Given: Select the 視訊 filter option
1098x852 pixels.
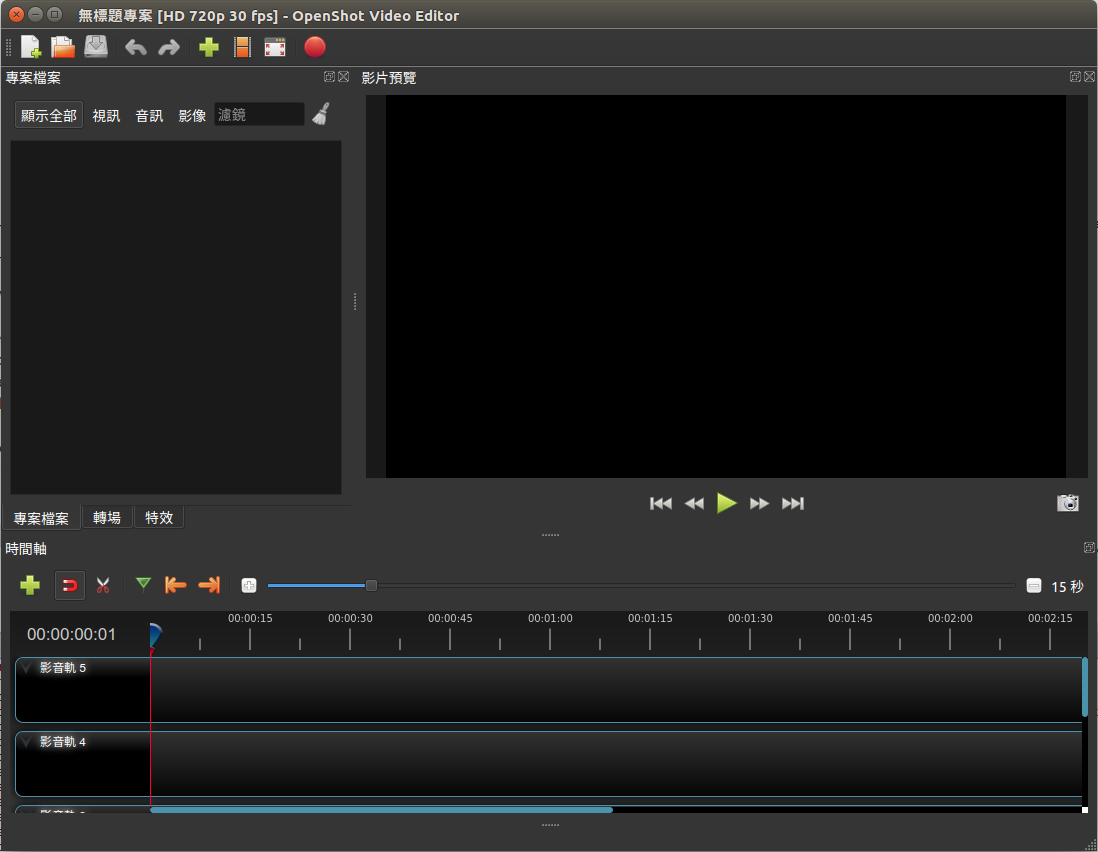Looking at the screenshot, I should pyautogui.click(x=106, y=115).
